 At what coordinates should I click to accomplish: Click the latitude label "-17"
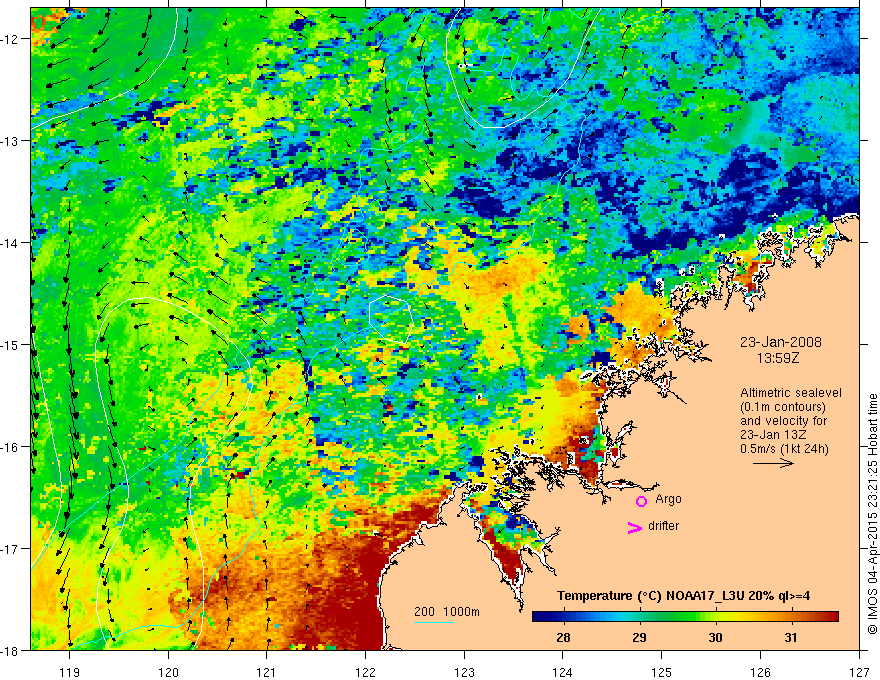click(x=11, y=548)
